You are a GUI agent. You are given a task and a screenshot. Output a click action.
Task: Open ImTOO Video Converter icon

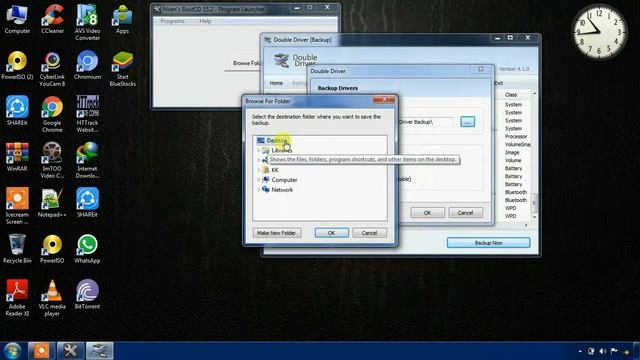coord(52,160)
